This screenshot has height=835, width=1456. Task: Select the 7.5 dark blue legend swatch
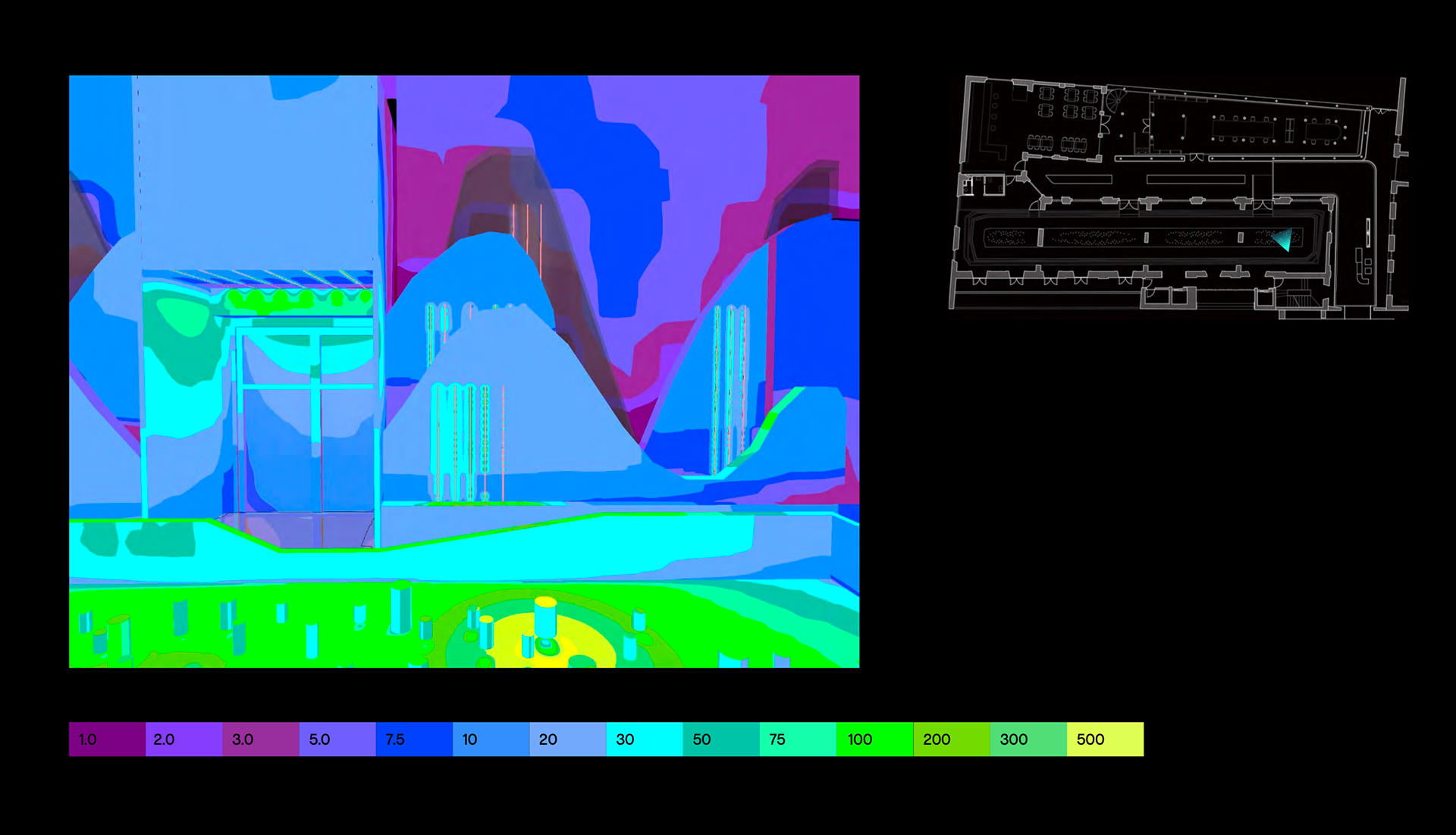pyautogui.click(x=414, y=739)
